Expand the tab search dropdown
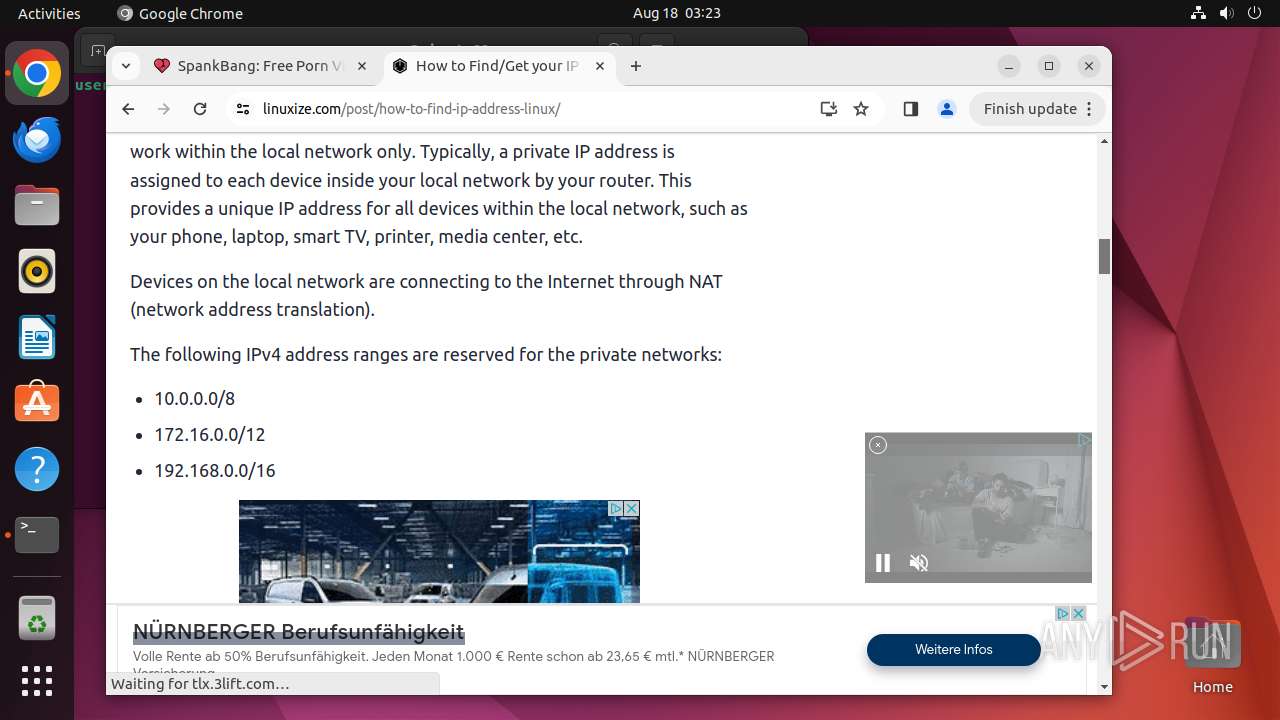The width and height of the screenshot is (1280, 720). point(126,66)
